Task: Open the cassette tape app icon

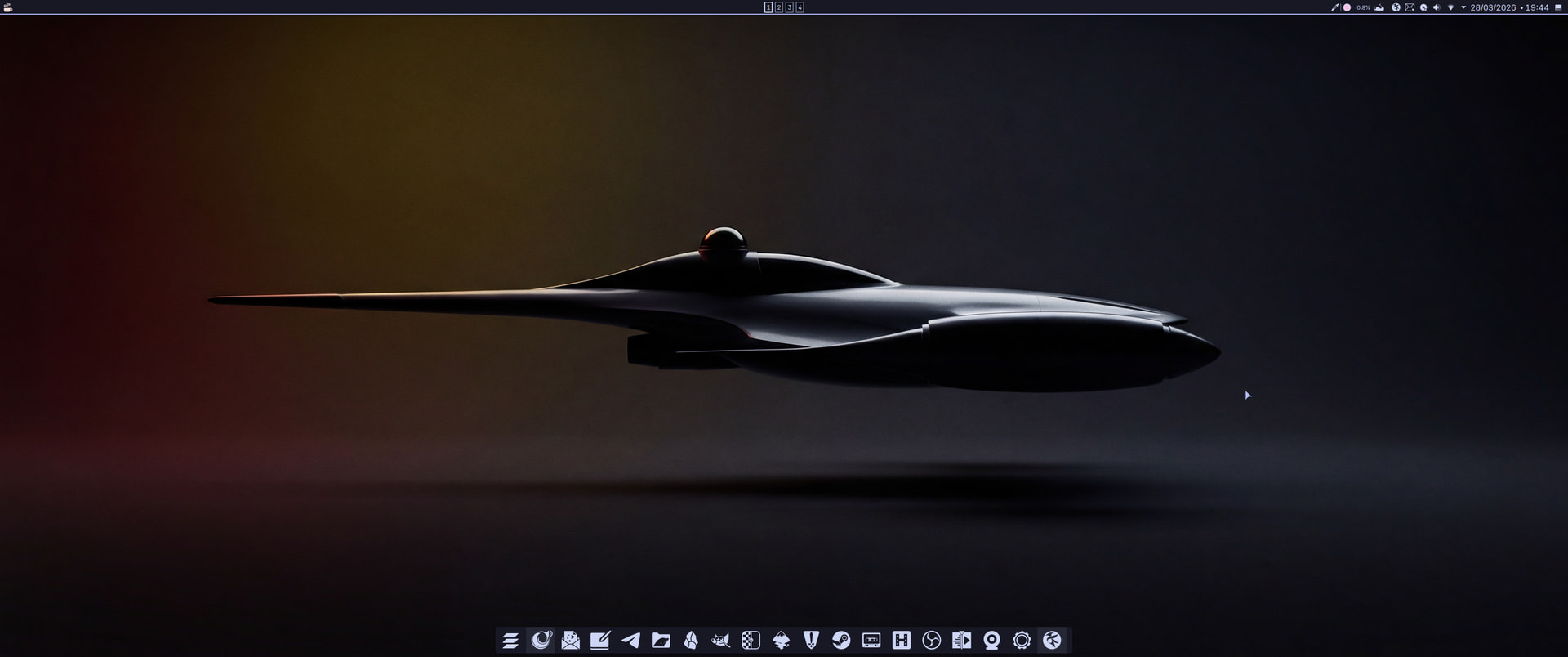Action: [871, 641]
